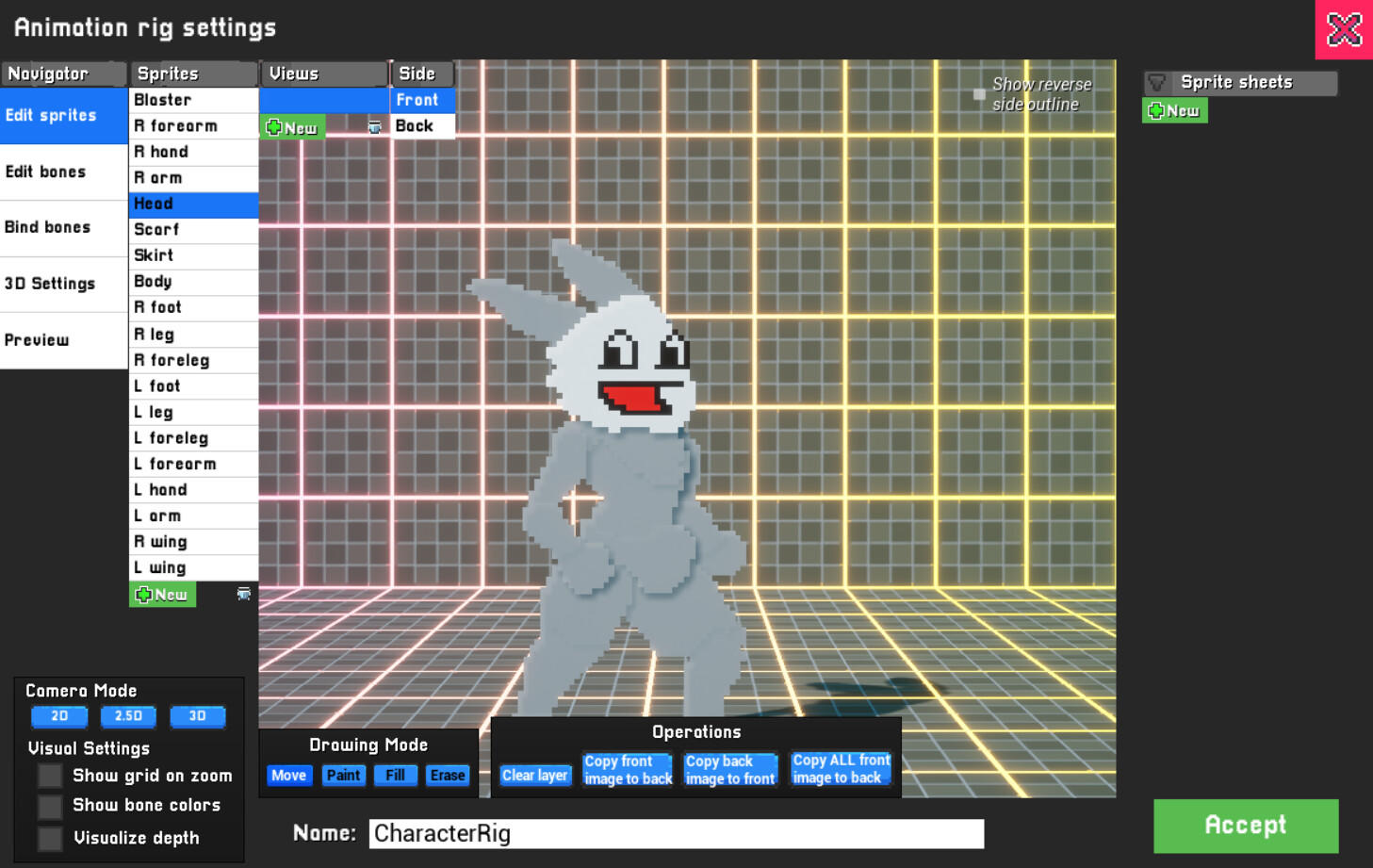Open the 3D Settings section
This screenshot has height=868, width=1373.
[x=50, y=284]
